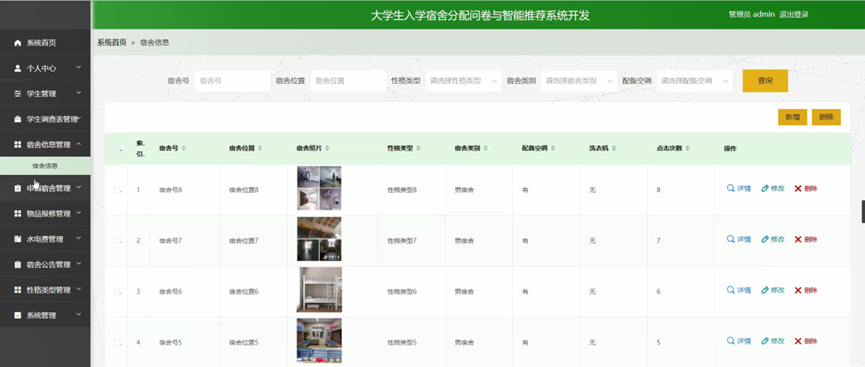The height and width of the screenshot is (367, 865).
Task: Click the 系统管理 sidebar icon
Action: 18,316
